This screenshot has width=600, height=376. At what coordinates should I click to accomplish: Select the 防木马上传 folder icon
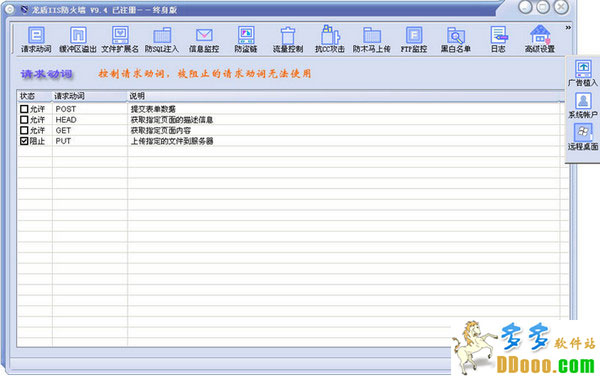tap(372, 39)
